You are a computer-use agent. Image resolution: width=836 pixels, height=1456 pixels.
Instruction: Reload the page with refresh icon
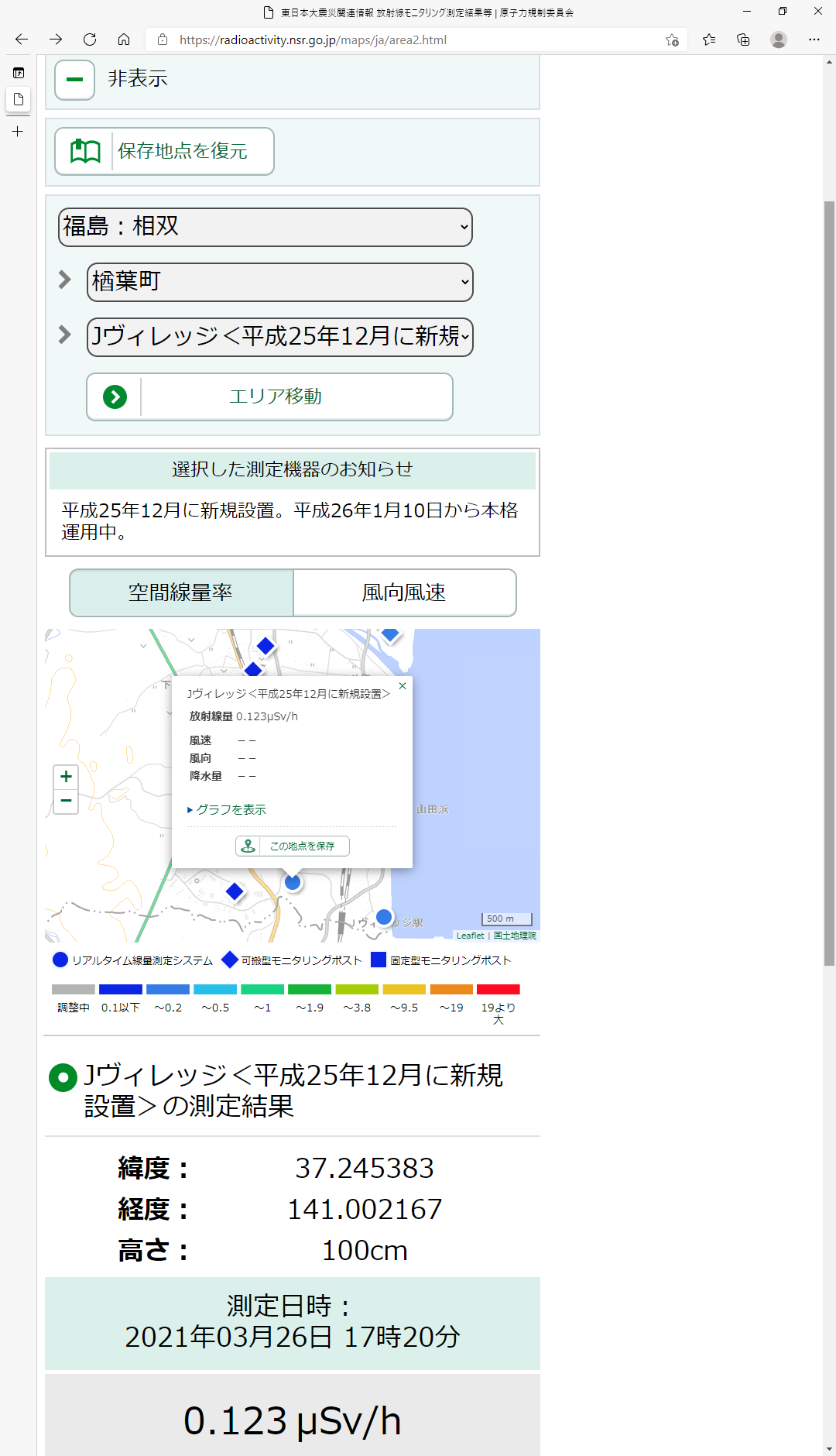[x=90, y=39]
